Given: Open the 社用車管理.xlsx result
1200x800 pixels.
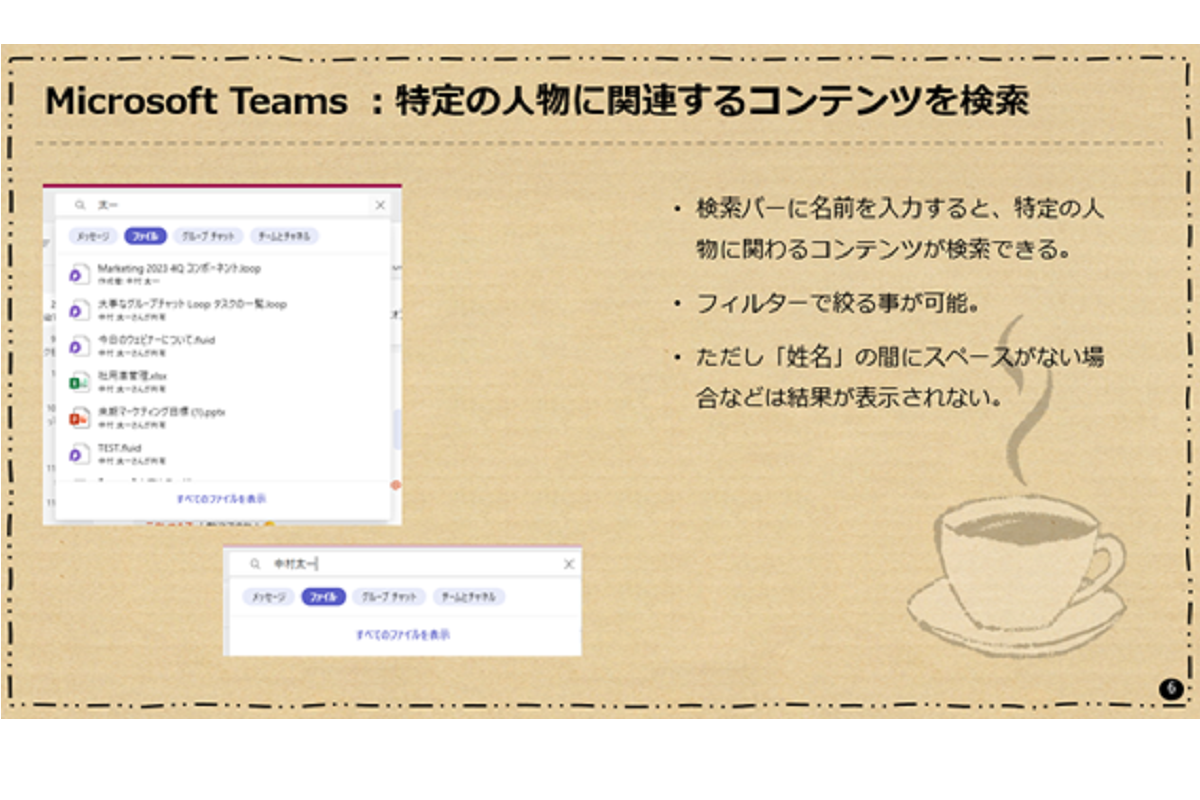Looking at the screenshot, I should 224,381.
